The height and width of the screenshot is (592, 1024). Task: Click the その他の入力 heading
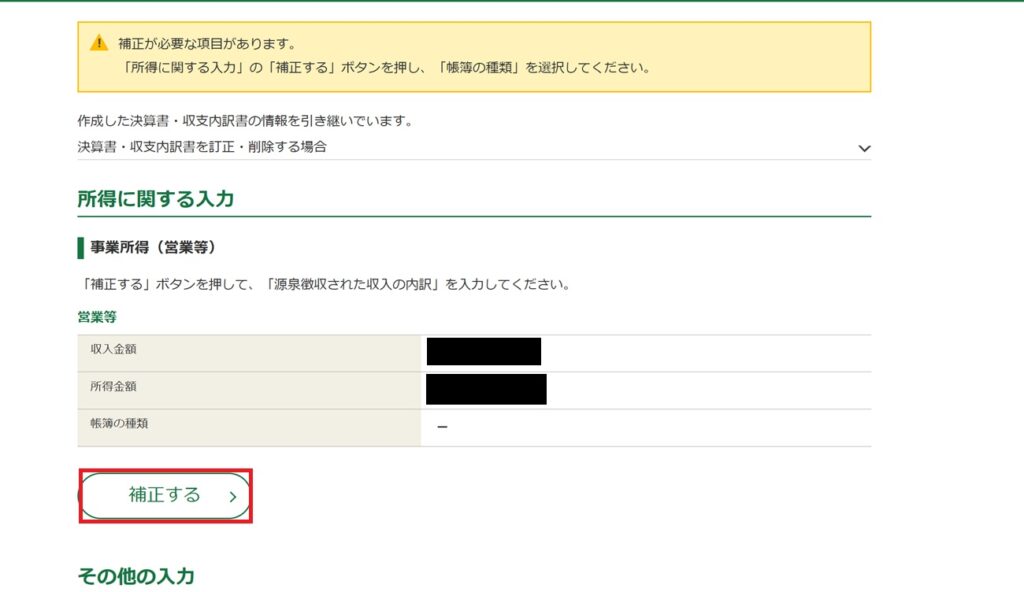[136, 576]
